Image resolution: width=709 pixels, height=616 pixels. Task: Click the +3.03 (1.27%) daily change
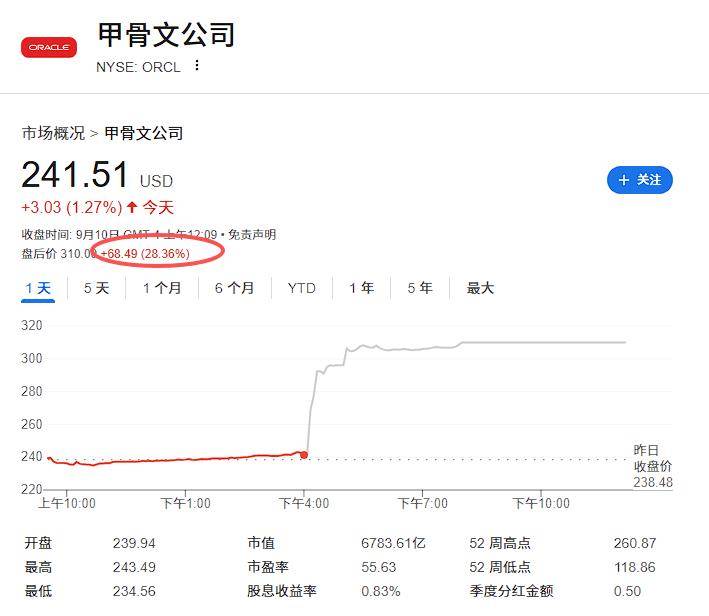pos(71,208)
